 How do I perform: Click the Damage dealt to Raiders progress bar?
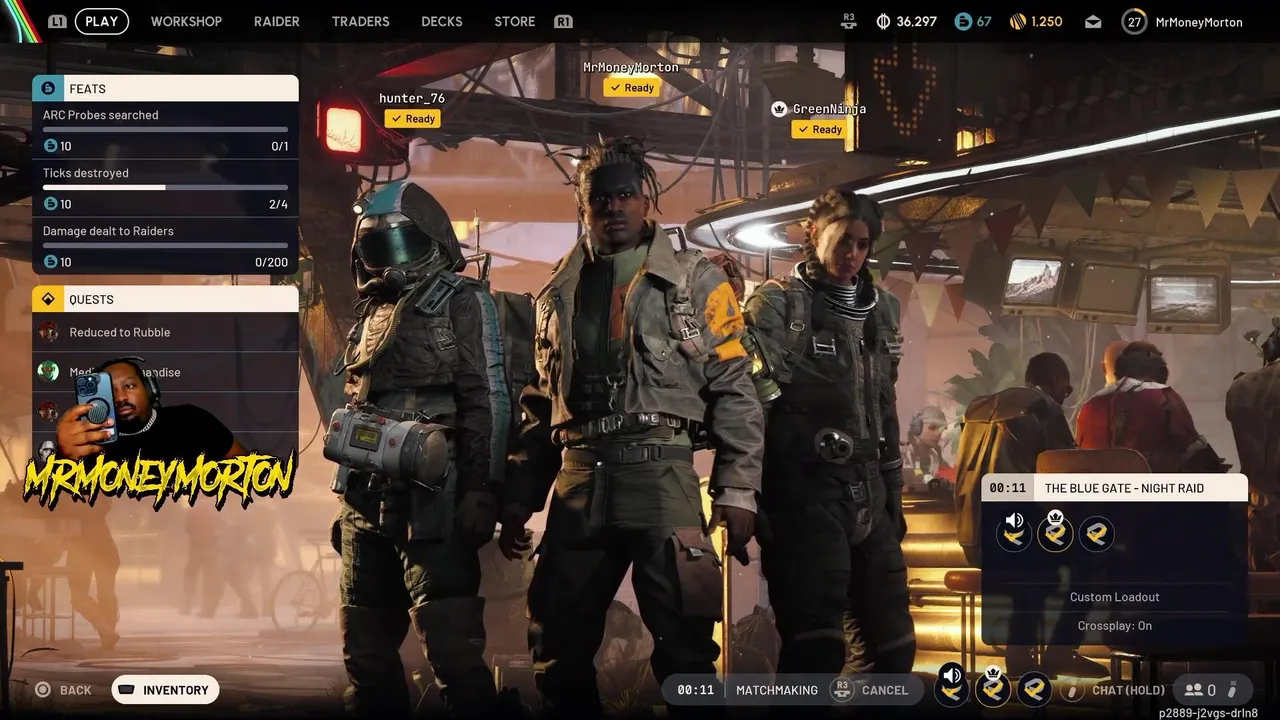click(x=165, y=245)
